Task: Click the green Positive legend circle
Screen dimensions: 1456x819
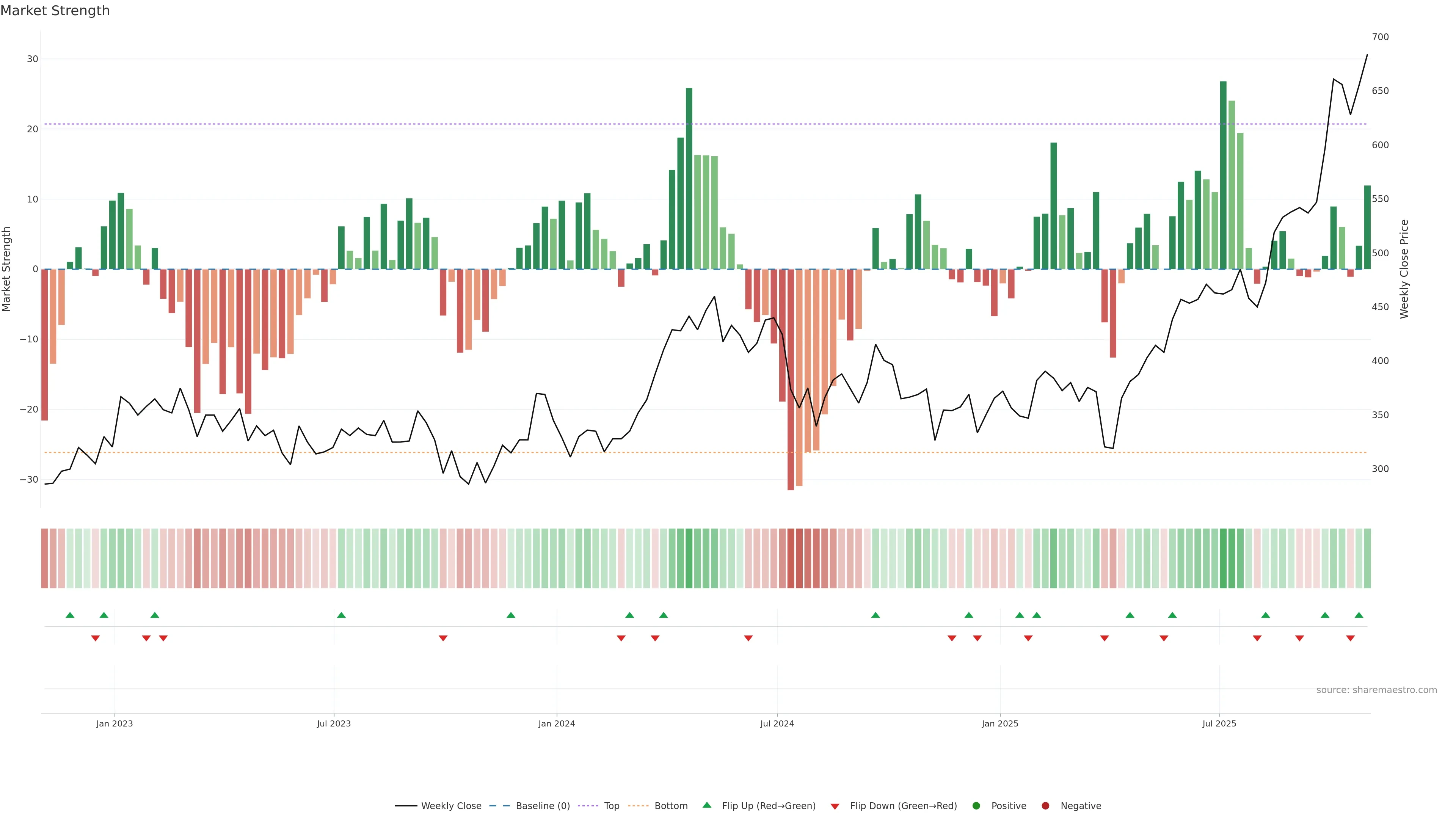Action: 976,806
